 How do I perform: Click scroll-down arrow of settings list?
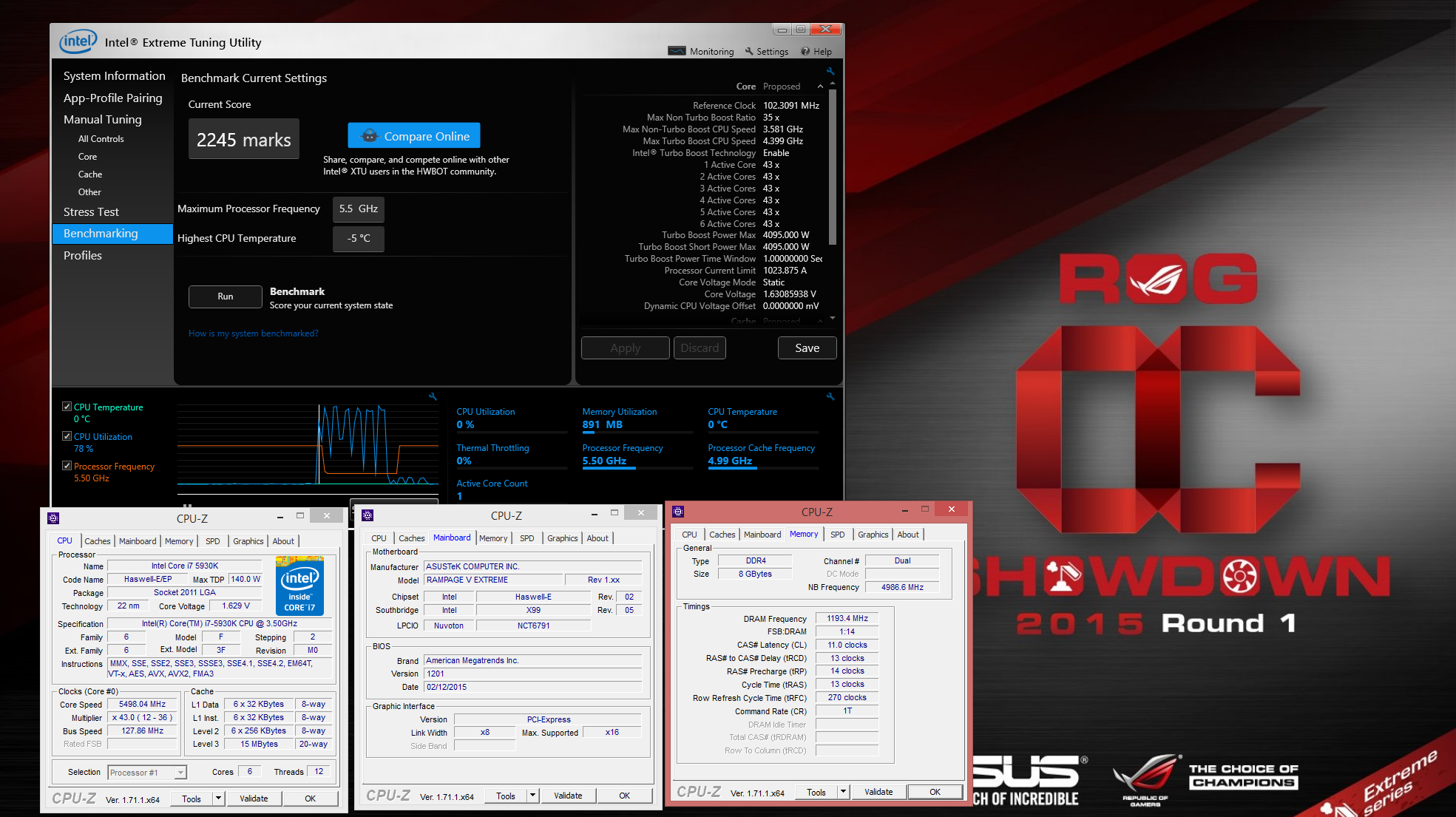pos(833,318)
